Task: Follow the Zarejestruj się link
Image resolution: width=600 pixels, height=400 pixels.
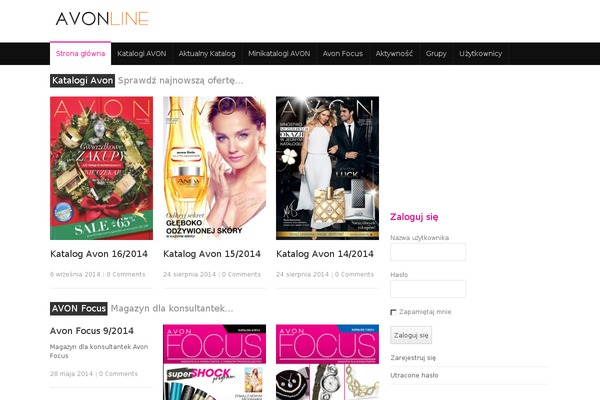Action: pos(413,356)
